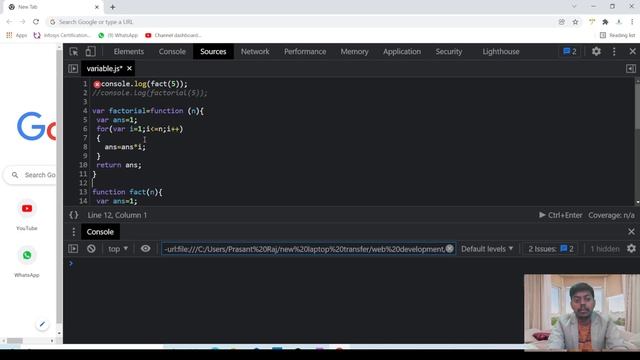640x360 pixels.
Task: Open the top context dropdown
Action: tap(118, 249)
